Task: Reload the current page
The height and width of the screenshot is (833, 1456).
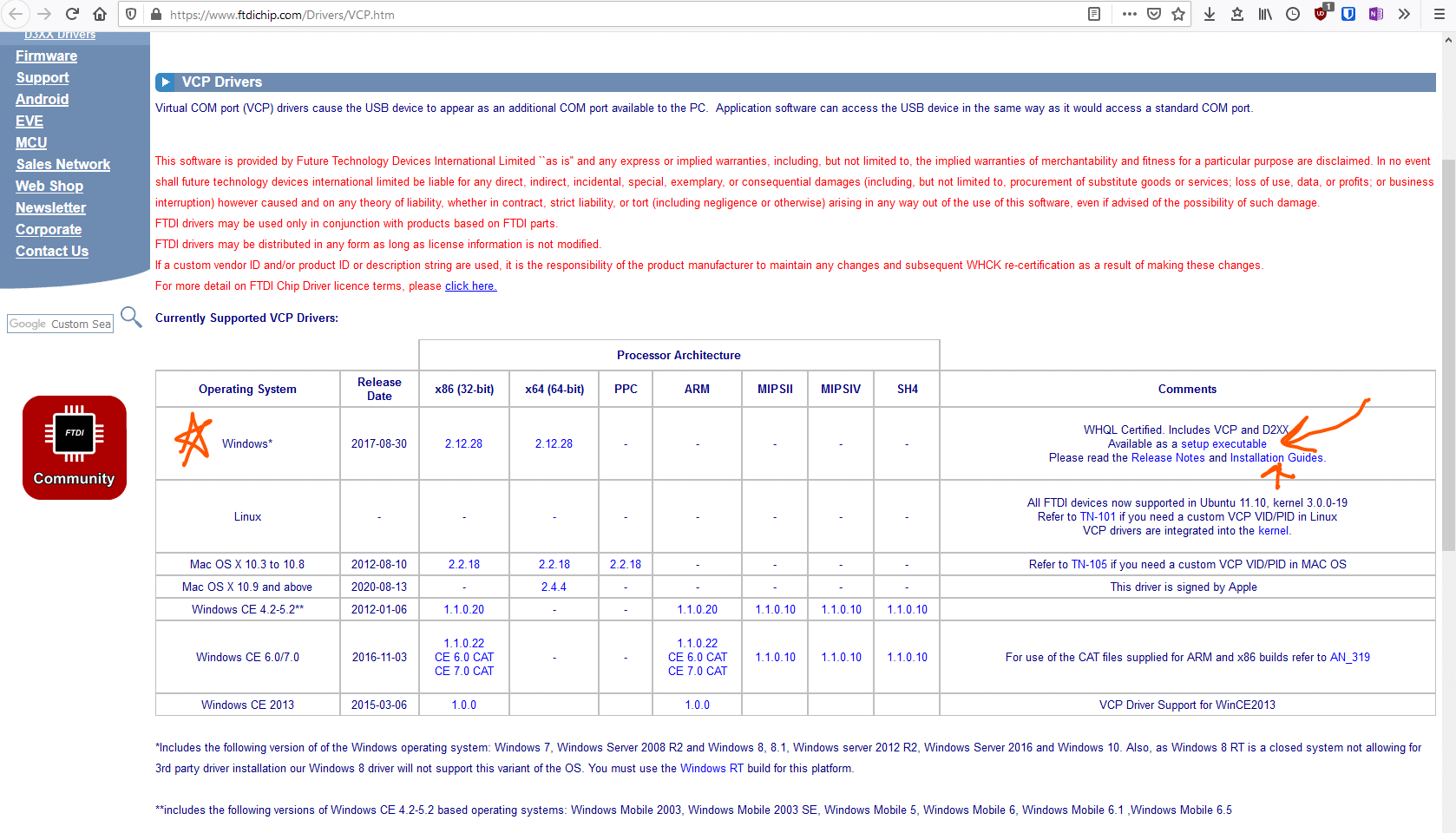Action: (x=72, y=14)
